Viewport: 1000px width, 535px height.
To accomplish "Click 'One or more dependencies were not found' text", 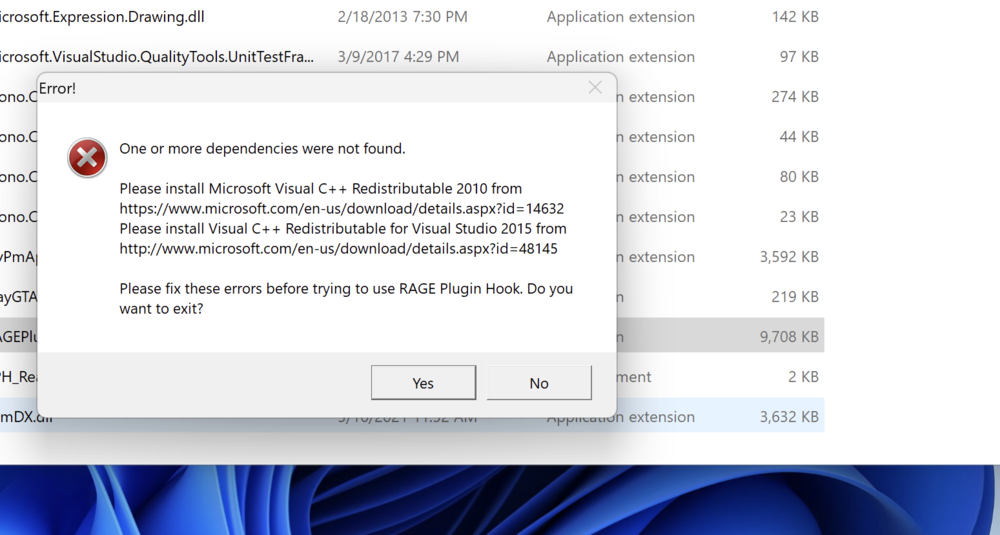I will coord(262,149).
